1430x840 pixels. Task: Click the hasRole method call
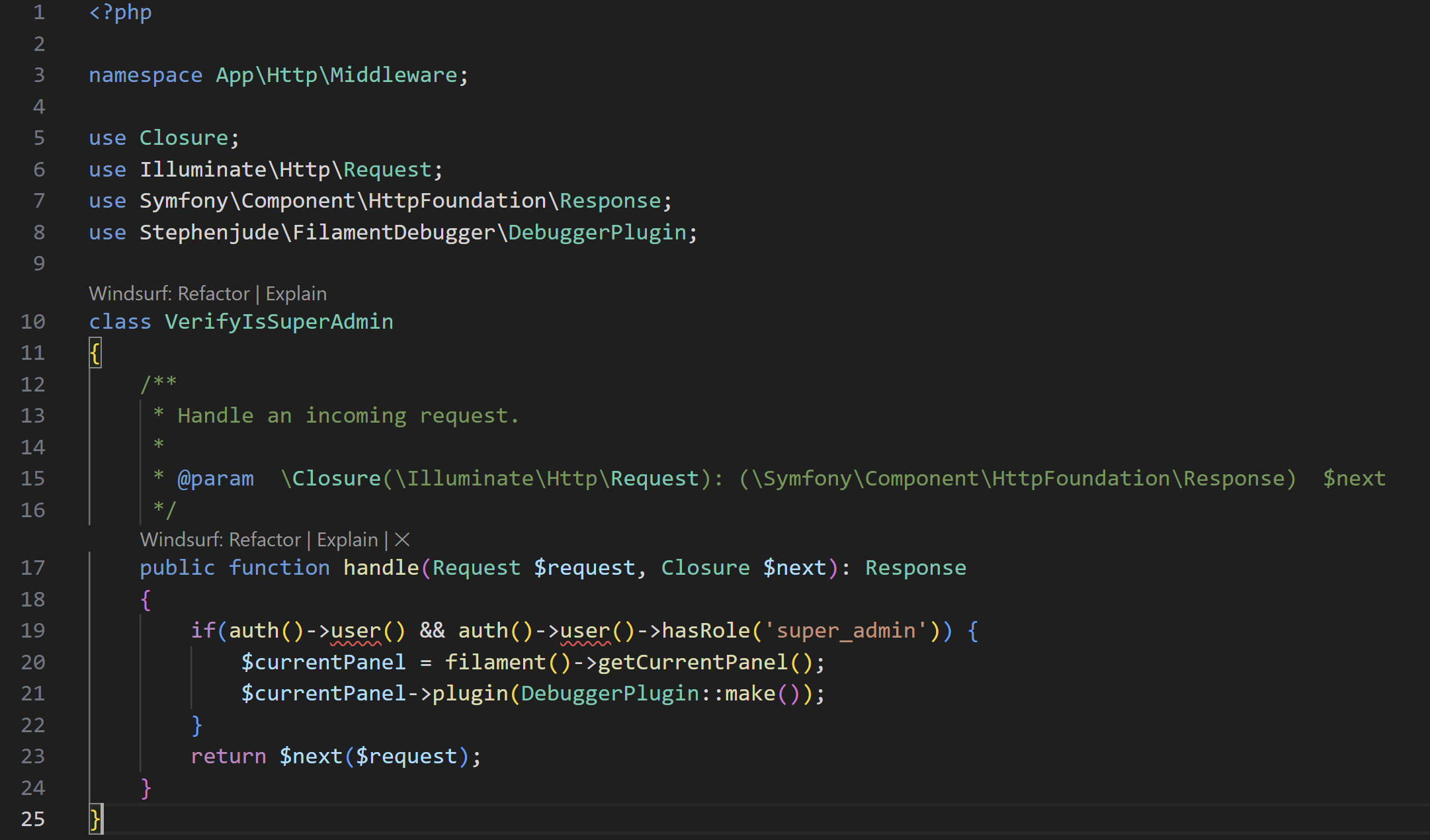click(x=705, y=630)
